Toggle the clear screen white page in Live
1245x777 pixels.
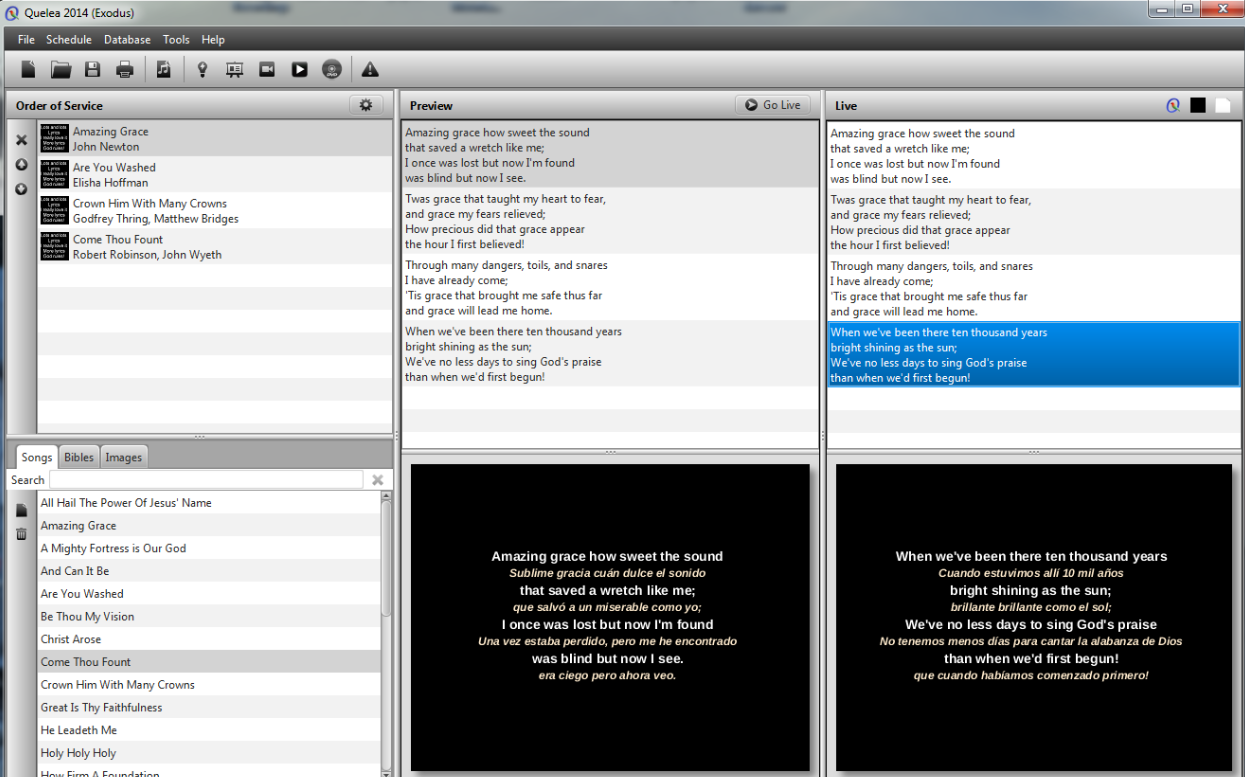point(1222,105)
